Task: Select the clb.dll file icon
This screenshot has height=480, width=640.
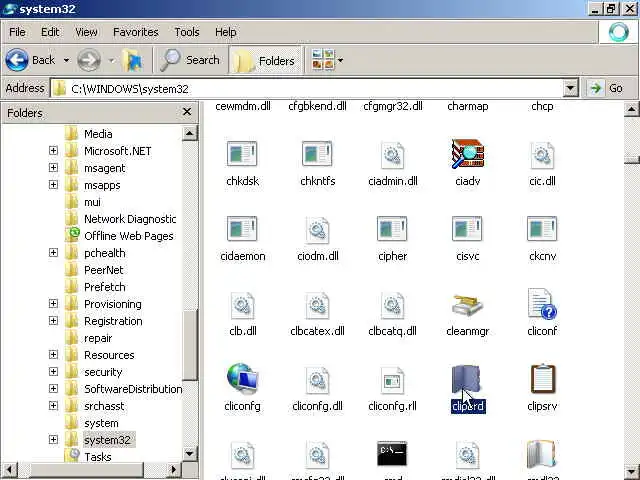Action: 242,305
